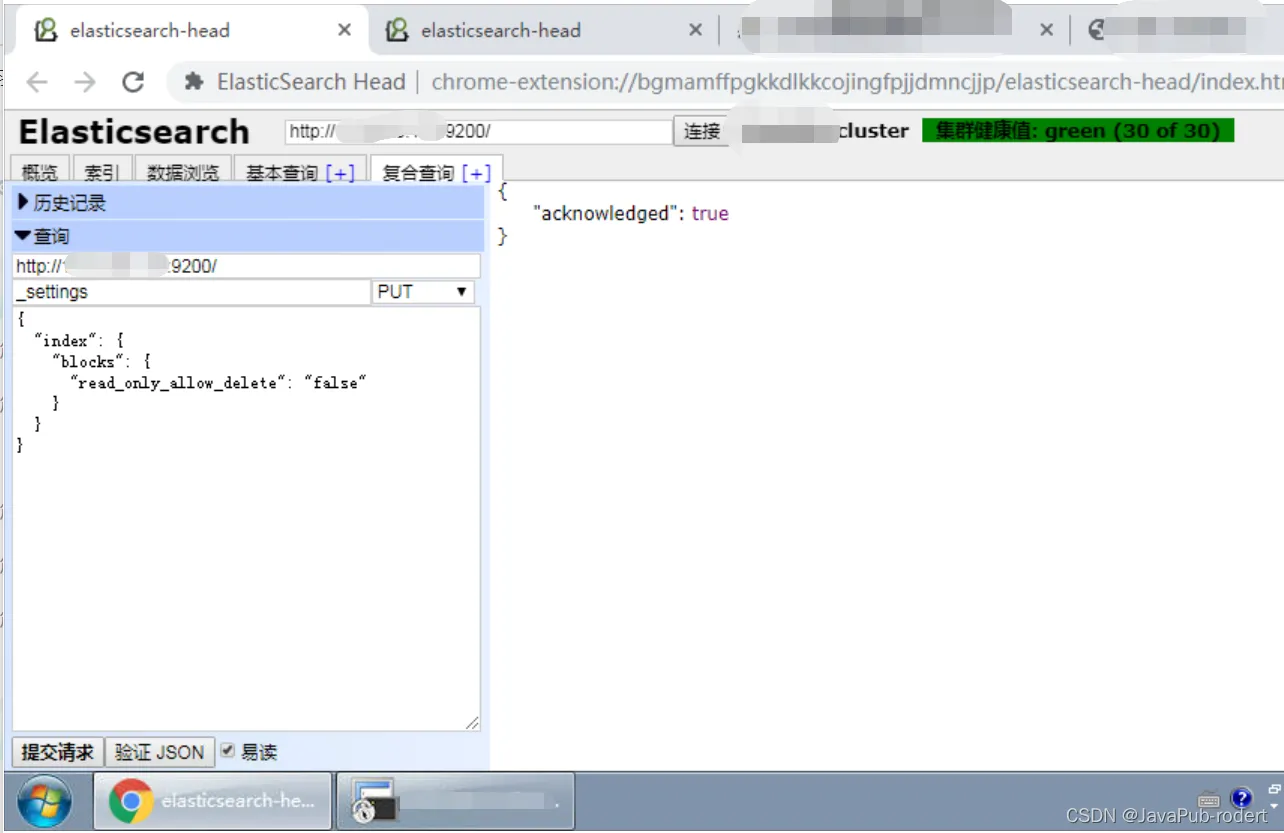Click the 验证 JSON validate button
Viewport: 1284px width, 833px height.
pos(159,752)
